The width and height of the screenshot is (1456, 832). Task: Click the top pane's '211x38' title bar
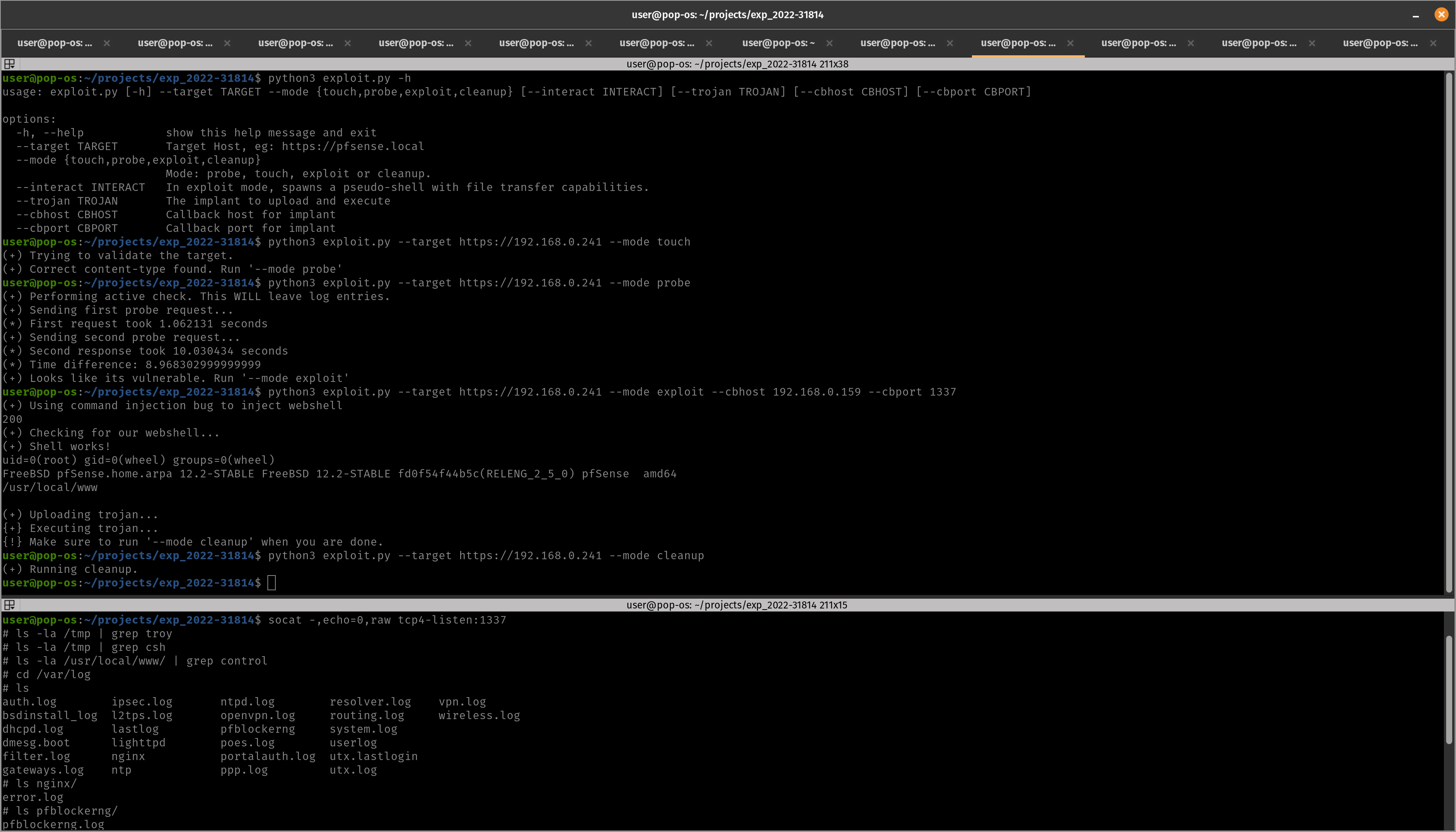[737, 64]
